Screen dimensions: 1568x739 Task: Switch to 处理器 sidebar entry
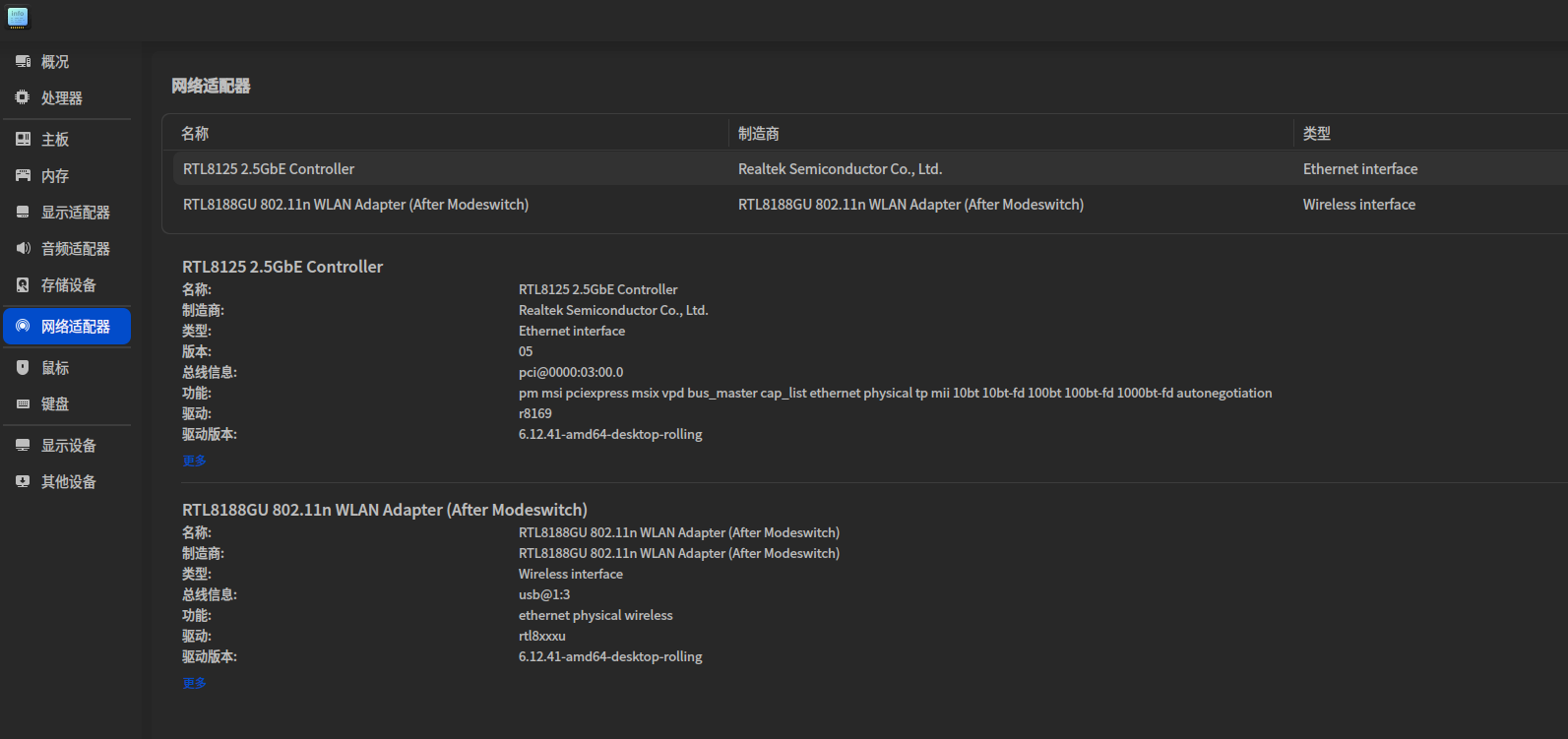click(x=67, y=97)
